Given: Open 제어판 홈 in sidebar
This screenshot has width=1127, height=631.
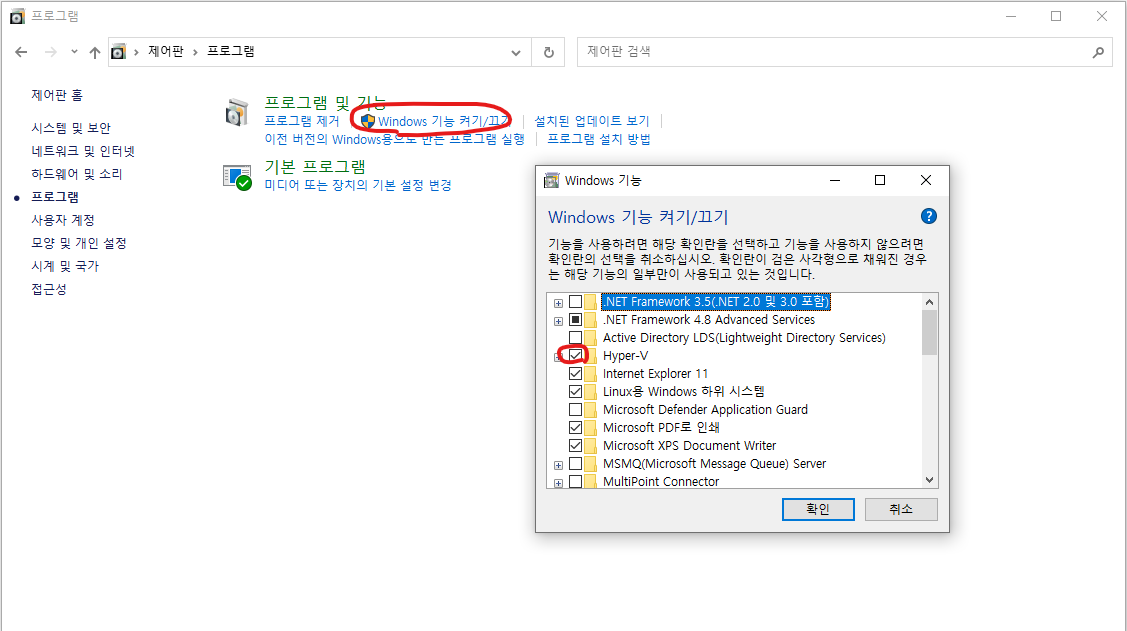Looking at the screenshot, I should click(x=57, y=95).
